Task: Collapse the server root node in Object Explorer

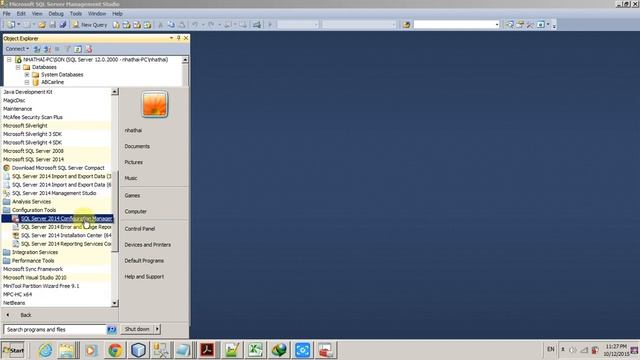Action: pos(9,60)
